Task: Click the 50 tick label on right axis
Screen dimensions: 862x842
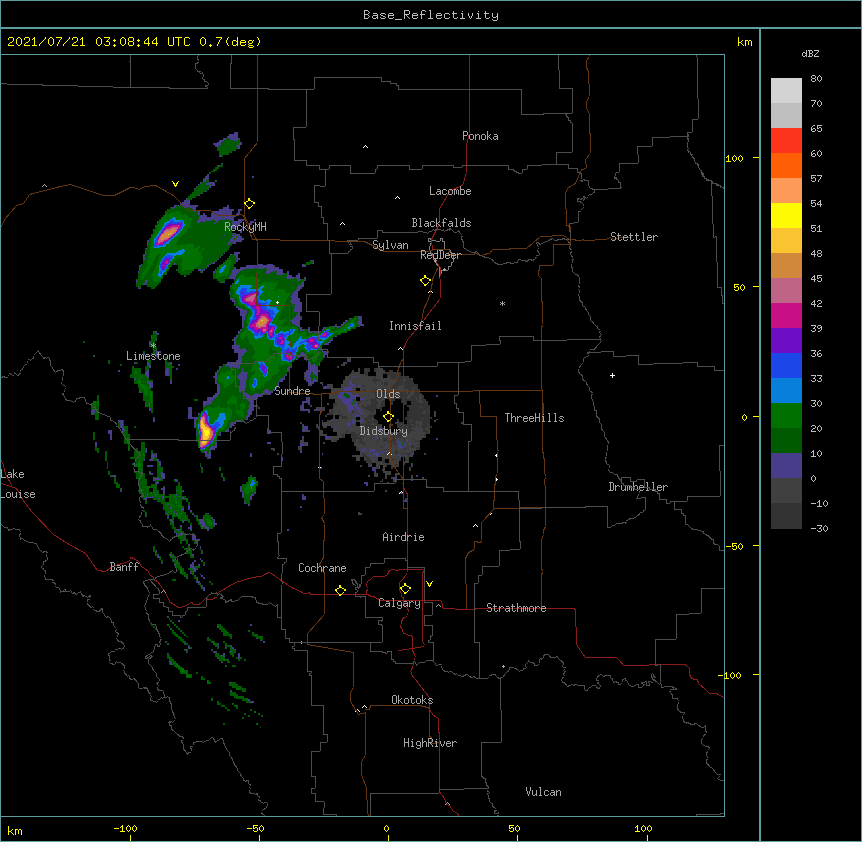Action: point(739,287)
